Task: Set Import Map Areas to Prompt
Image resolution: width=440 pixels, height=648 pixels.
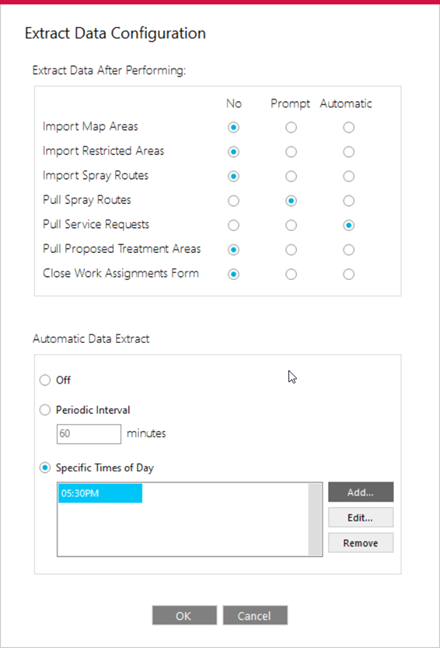Action: point(291,127)
